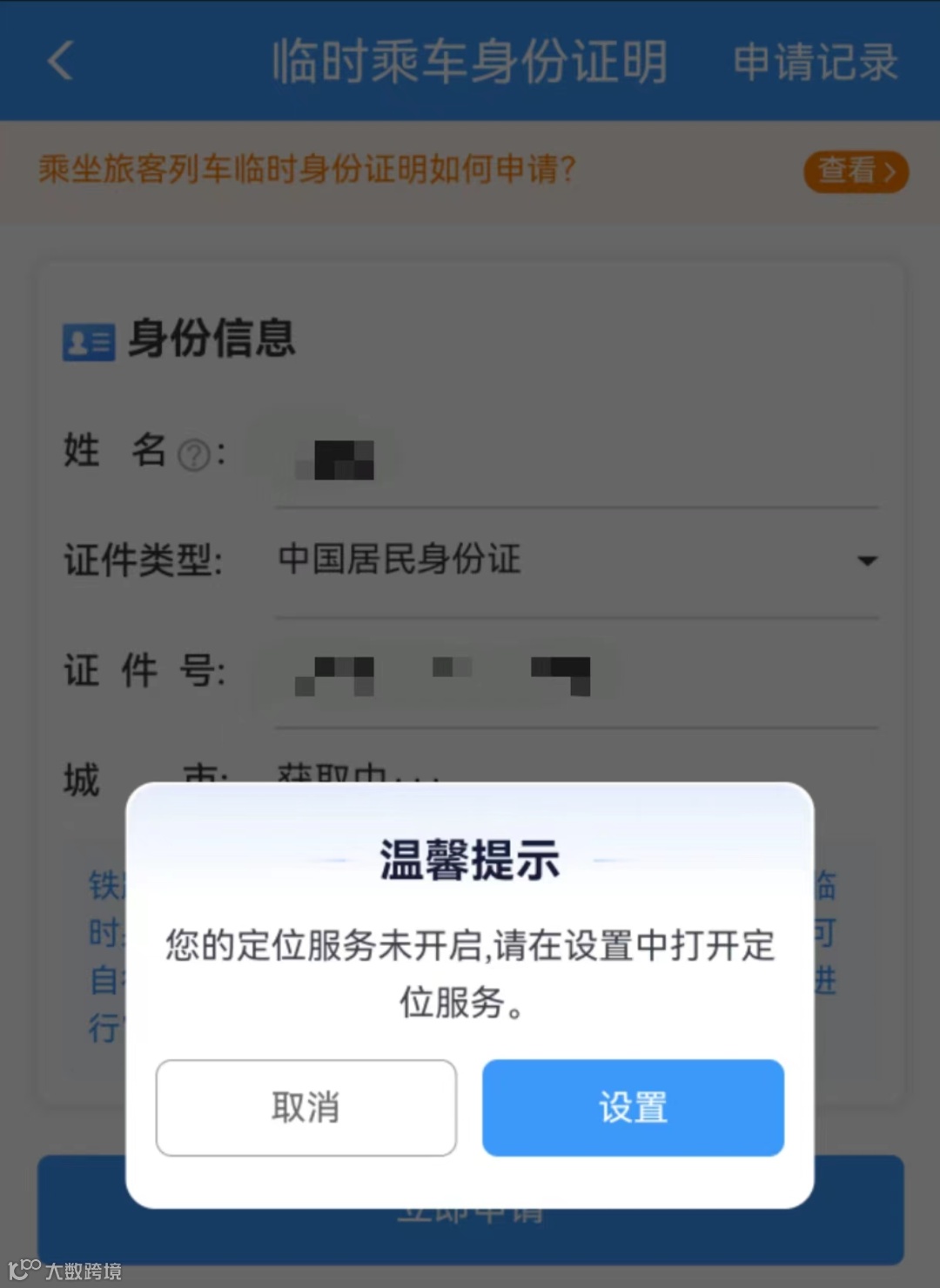Expand the 证件类型 dropdown arrow
The width and height of the screenshot is (940, 1288).
tap(867, 560)
